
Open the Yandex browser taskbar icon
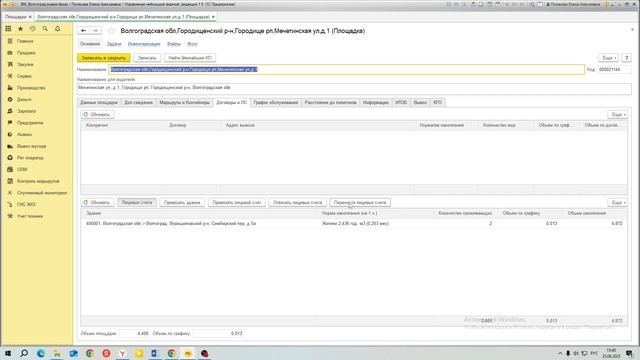(x=122, y=353)
